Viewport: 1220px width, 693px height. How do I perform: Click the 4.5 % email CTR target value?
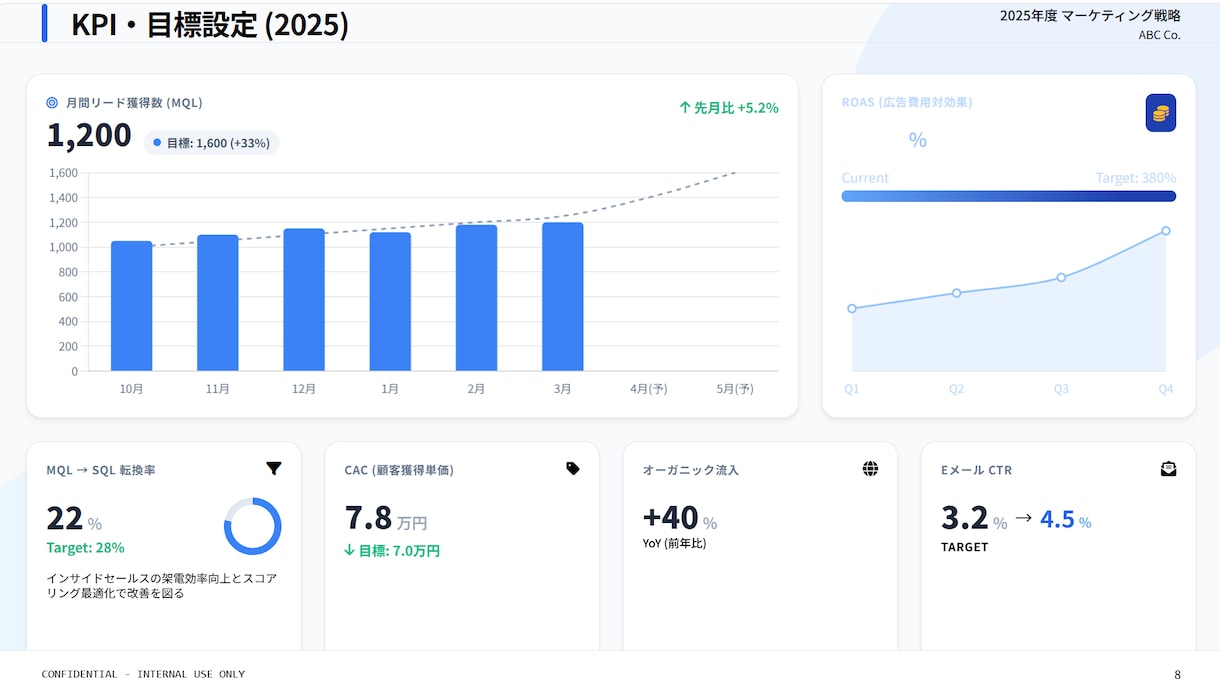[1066, 520]
